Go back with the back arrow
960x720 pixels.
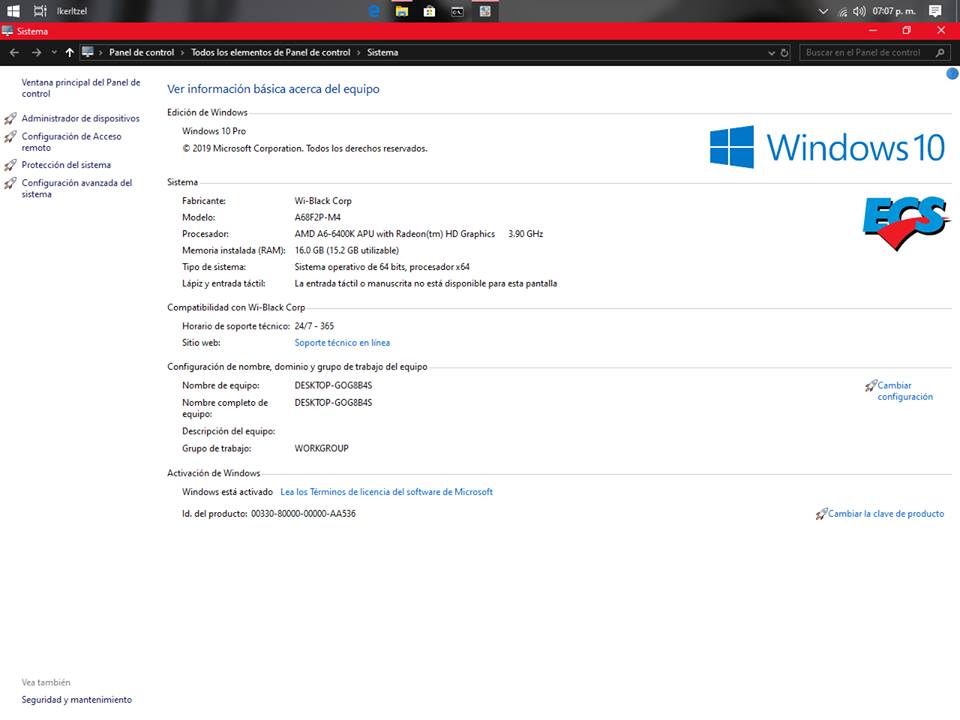point(15,53)
